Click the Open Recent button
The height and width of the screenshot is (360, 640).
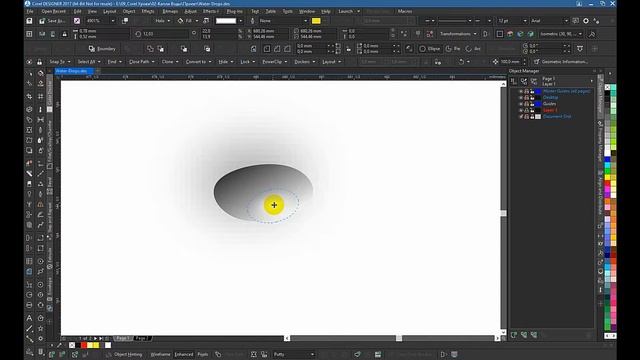(53, 11)
